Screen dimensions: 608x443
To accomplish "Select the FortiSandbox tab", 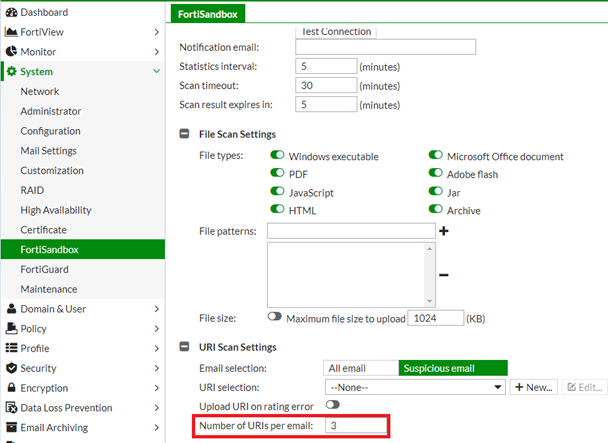I will click(x=206, y=13).
